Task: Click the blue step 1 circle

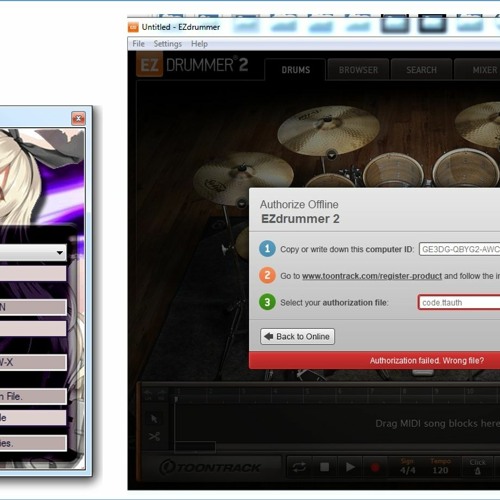Action: click(x=267, y=249)
